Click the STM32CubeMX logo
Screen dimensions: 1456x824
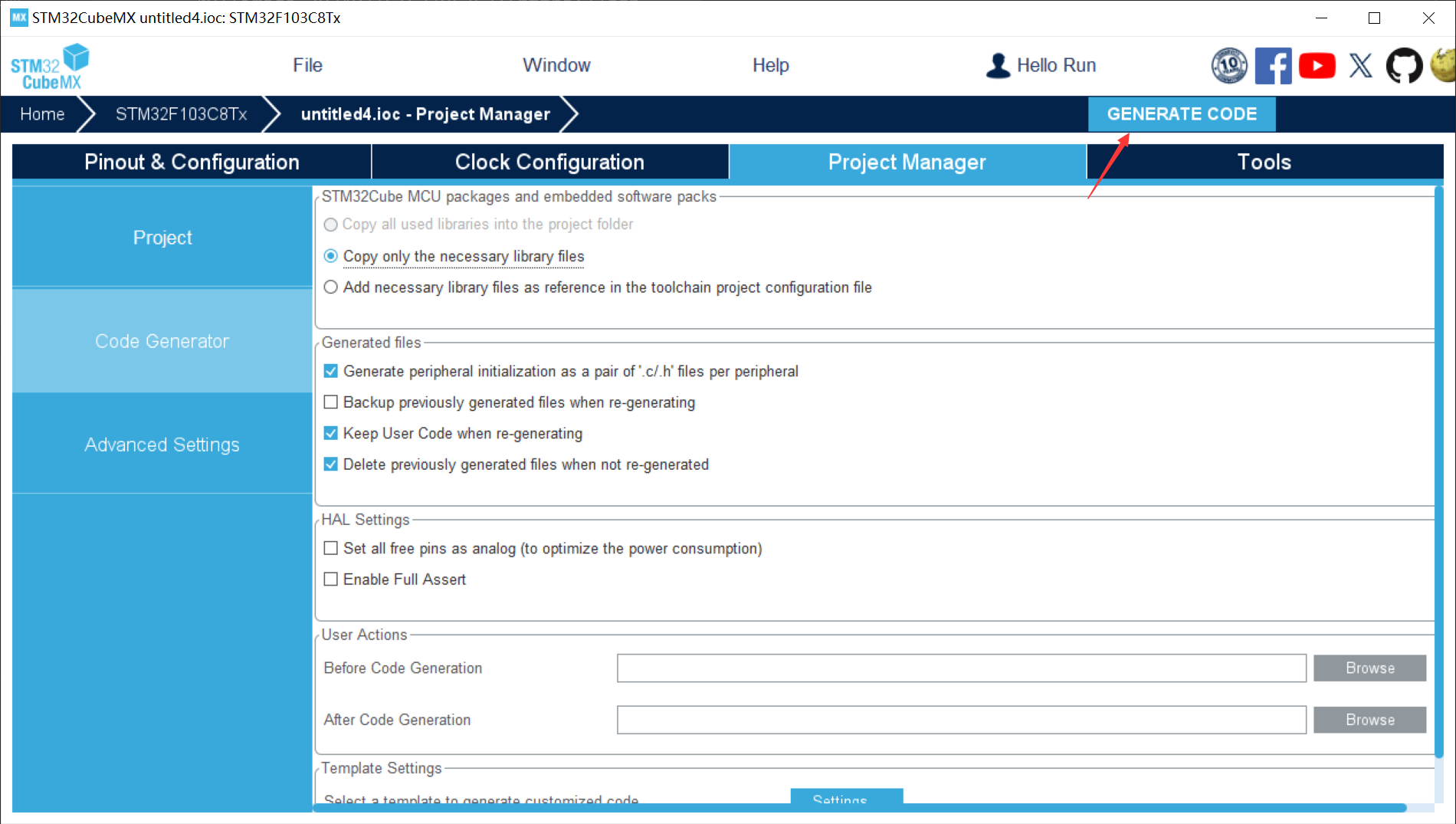(50, 67)
